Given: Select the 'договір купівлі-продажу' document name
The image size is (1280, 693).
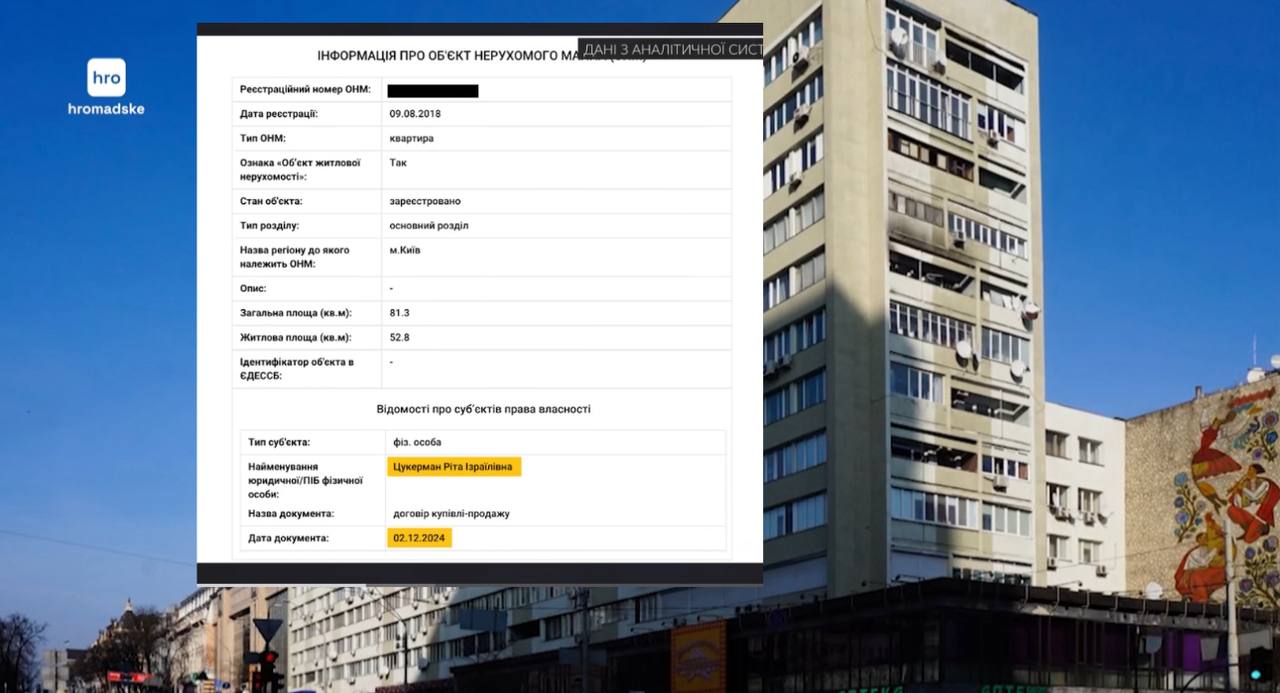Looking at the screenshot, I should point(451,514).
